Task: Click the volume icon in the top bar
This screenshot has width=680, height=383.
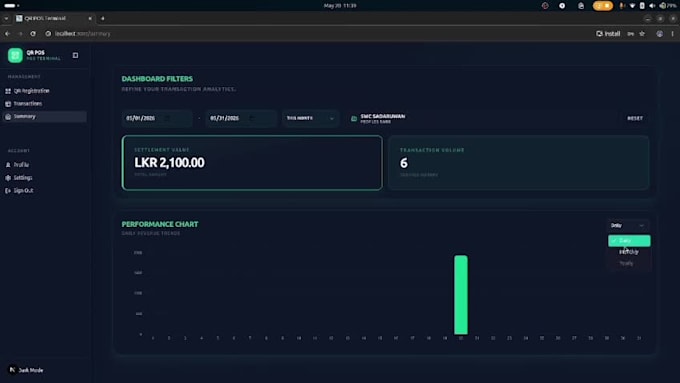Action: (652, 6)
